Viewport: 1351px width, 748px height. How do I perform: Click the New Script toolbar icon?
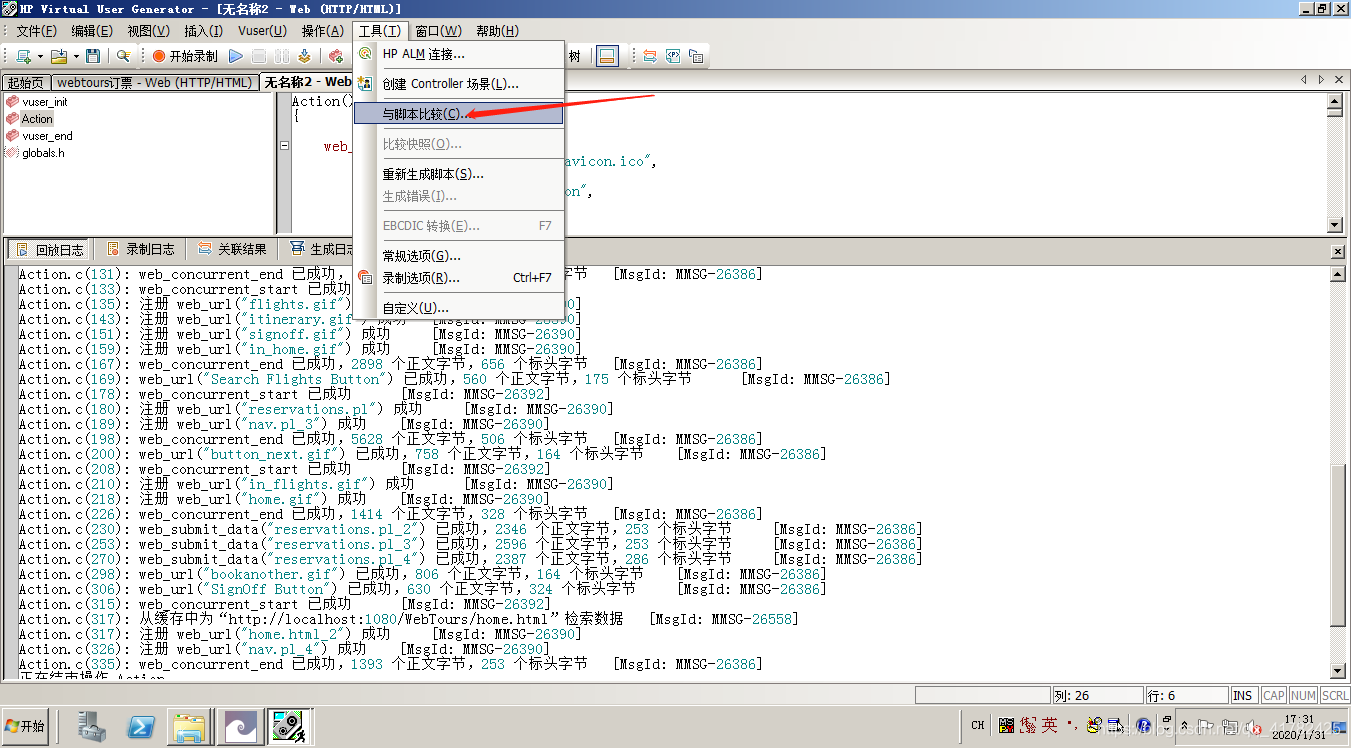tap(22, 56)
